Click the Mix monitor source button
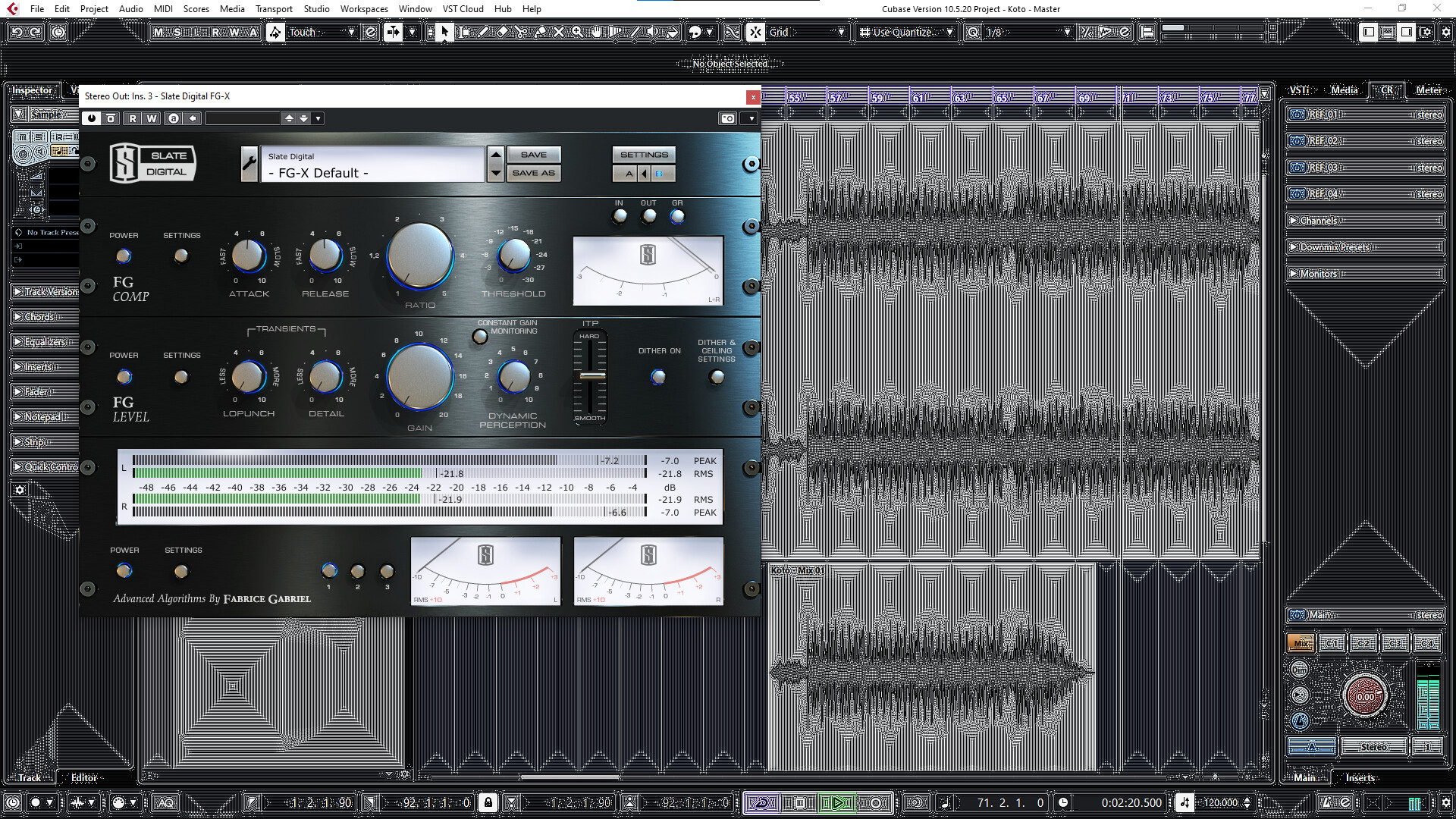The width and height of the screenshot is (1456, 819). coord(1301,643)
